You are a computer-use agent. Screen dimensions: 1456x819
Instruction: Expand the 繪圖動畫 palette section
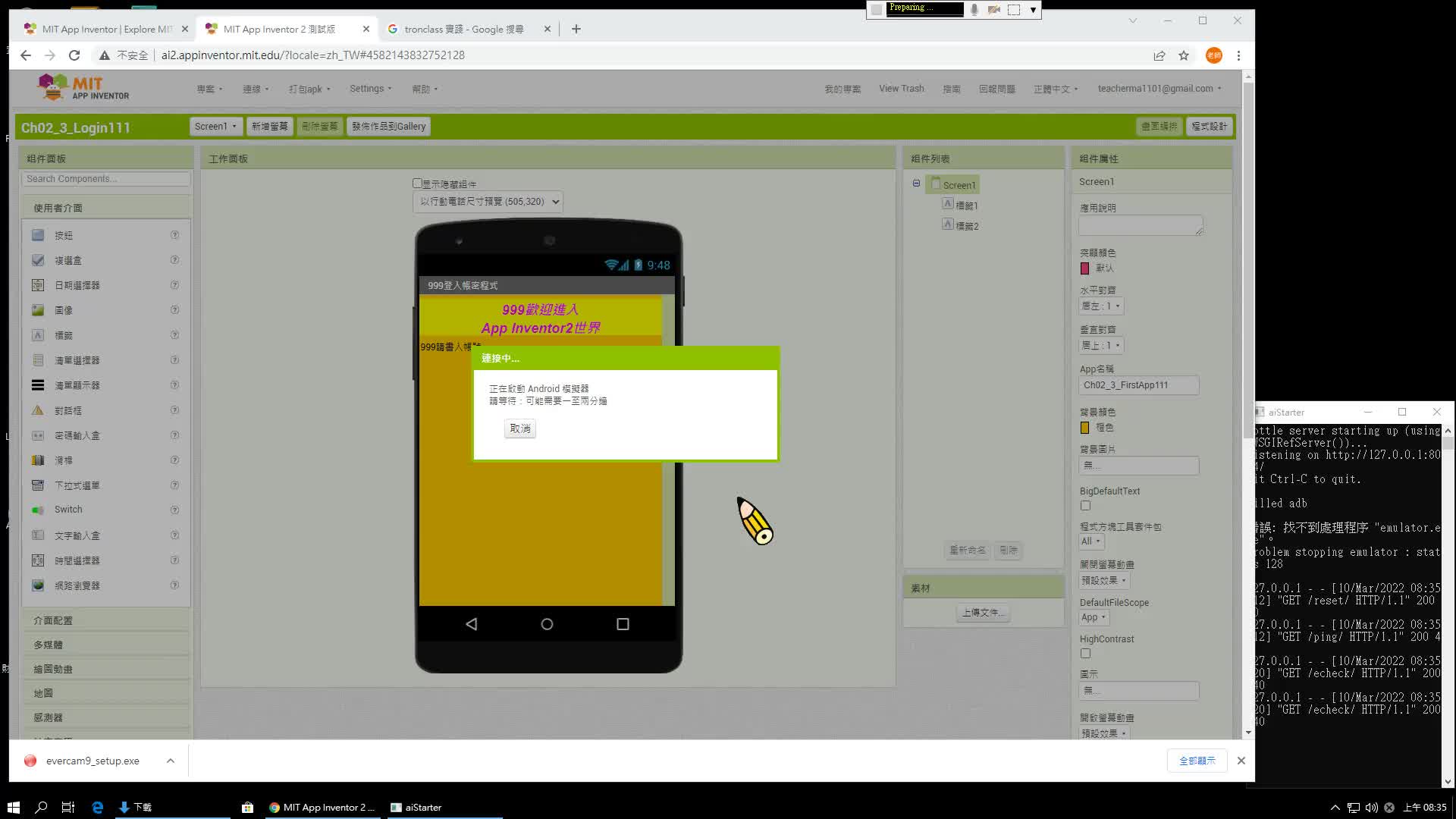pos(105,669)
